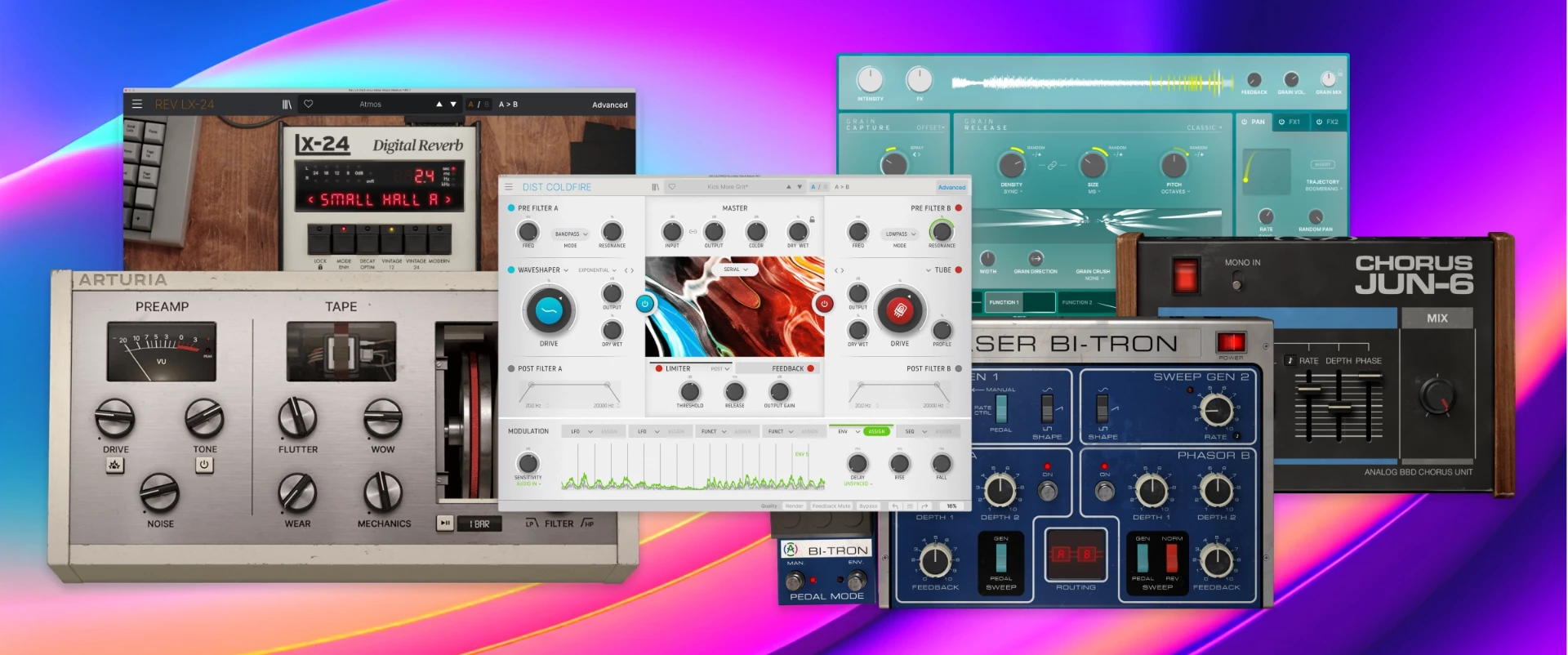Click the link icon between Density and Size

click(1052, 165)
